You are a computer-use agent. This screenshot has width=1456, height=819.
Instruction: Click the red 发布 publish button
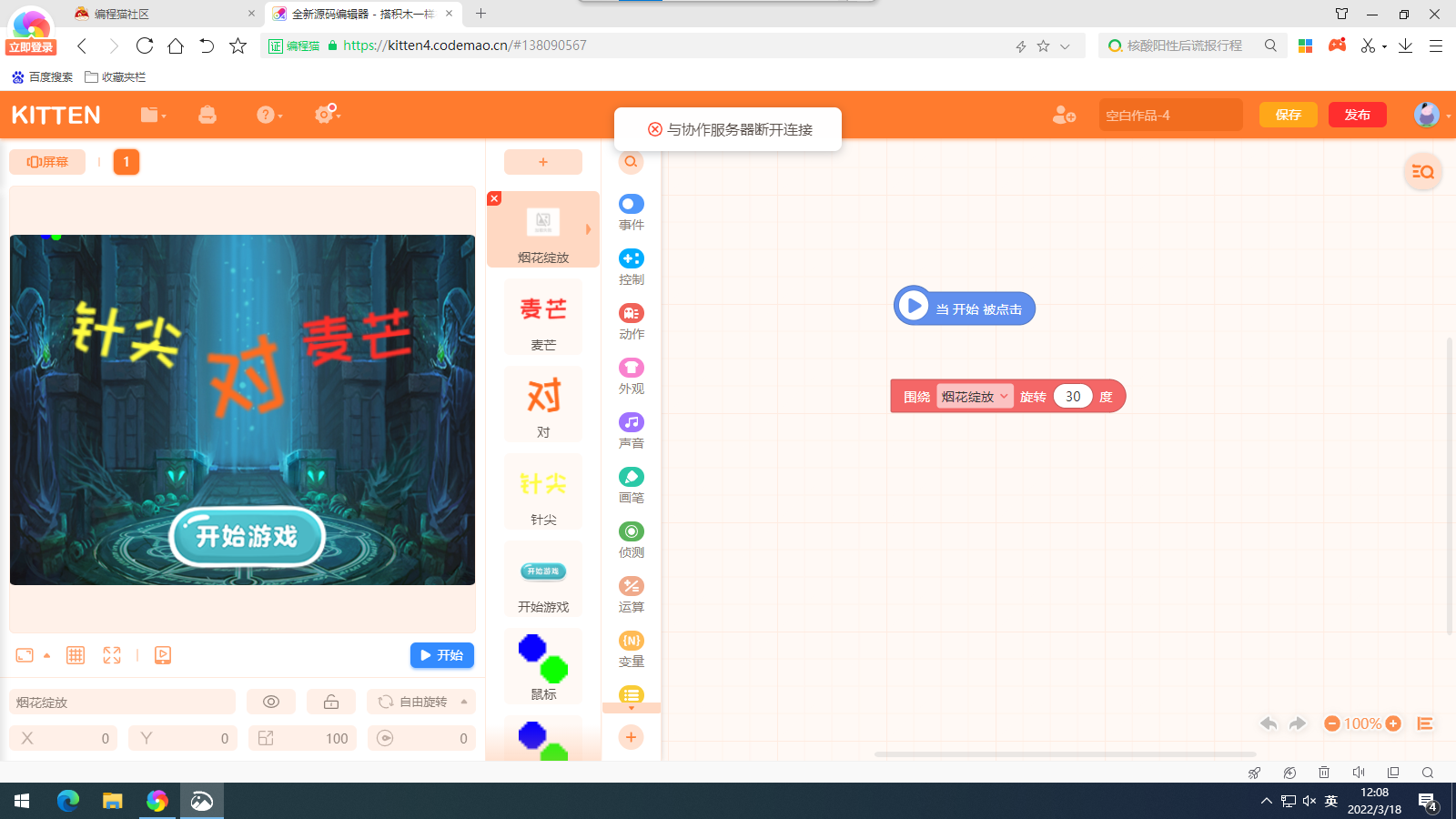(x=1357, y=115)
